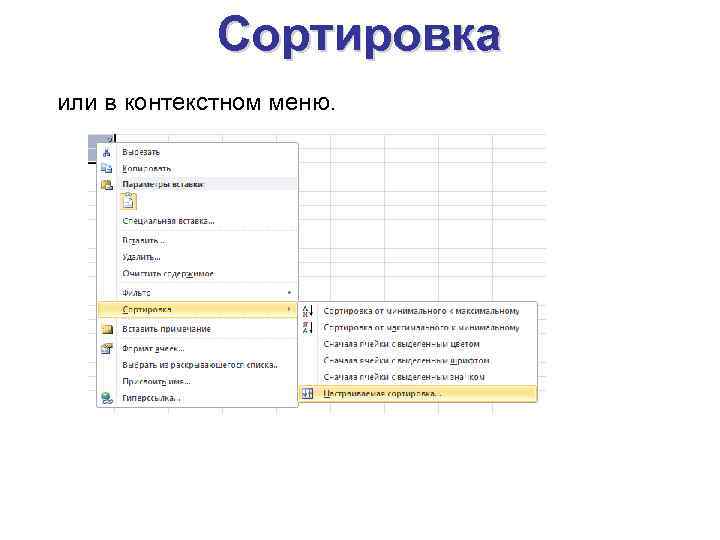
Task: Expand the Фильтр submenu arrow
Action: [x=289, y=292]
